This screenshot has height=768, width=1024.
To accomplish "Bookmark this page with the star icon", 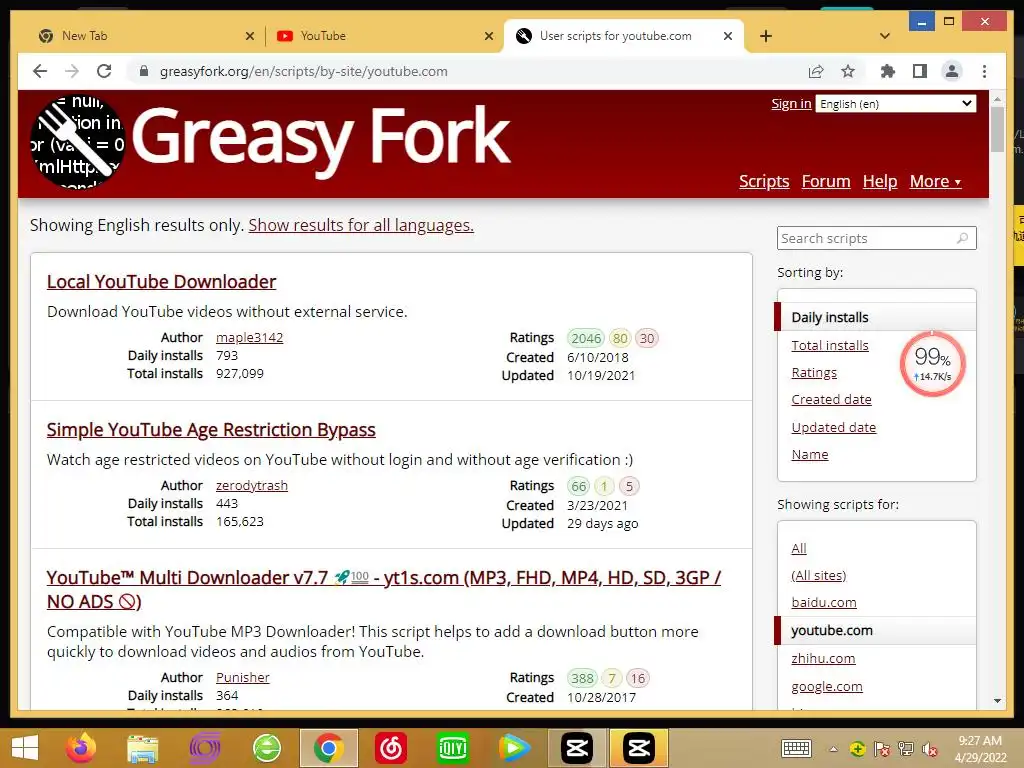I will [848, 71].
